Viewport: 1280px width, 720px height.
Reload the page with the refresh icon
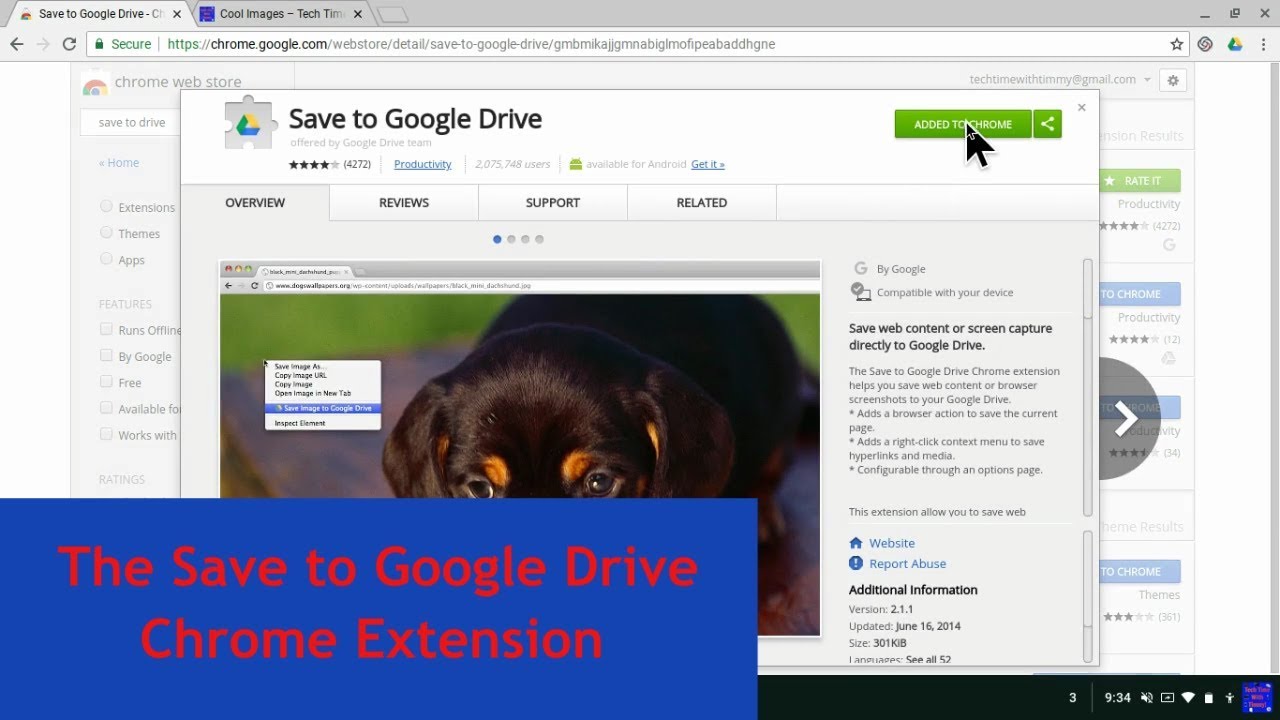tap(69, 44)
